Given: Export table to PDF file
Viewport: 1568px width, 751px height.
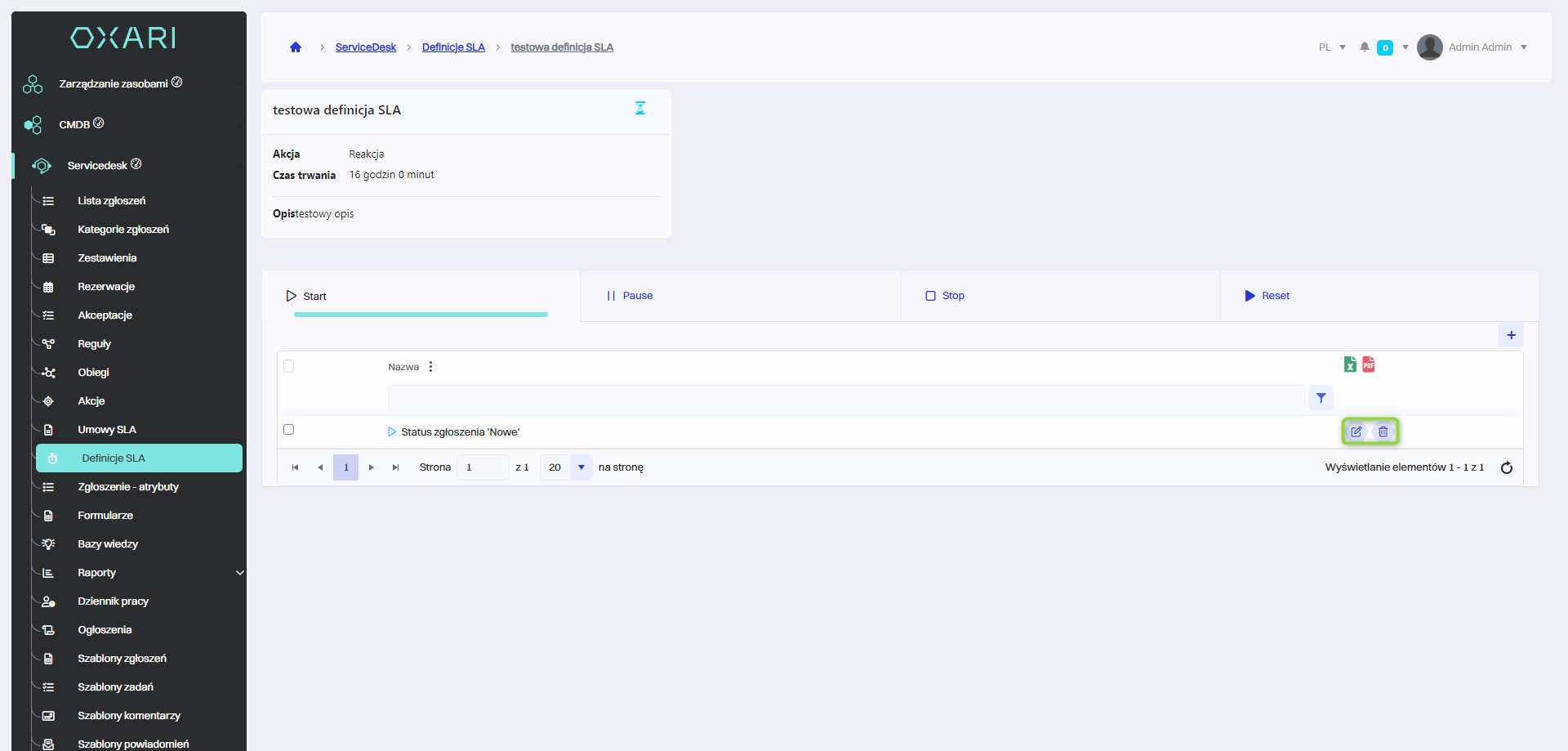Looking at the screenshot, I should [1369, 364].
